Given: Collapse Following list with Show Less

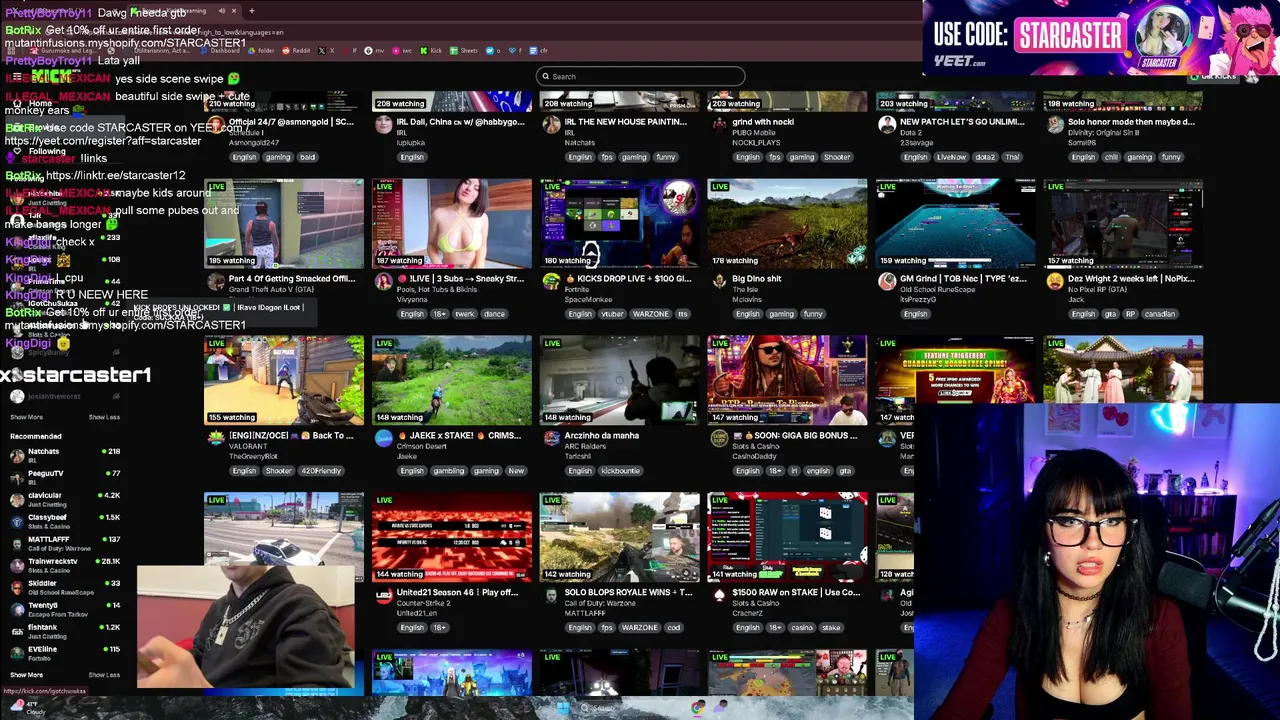Looking at the screenshot, I should click(104, 417).
